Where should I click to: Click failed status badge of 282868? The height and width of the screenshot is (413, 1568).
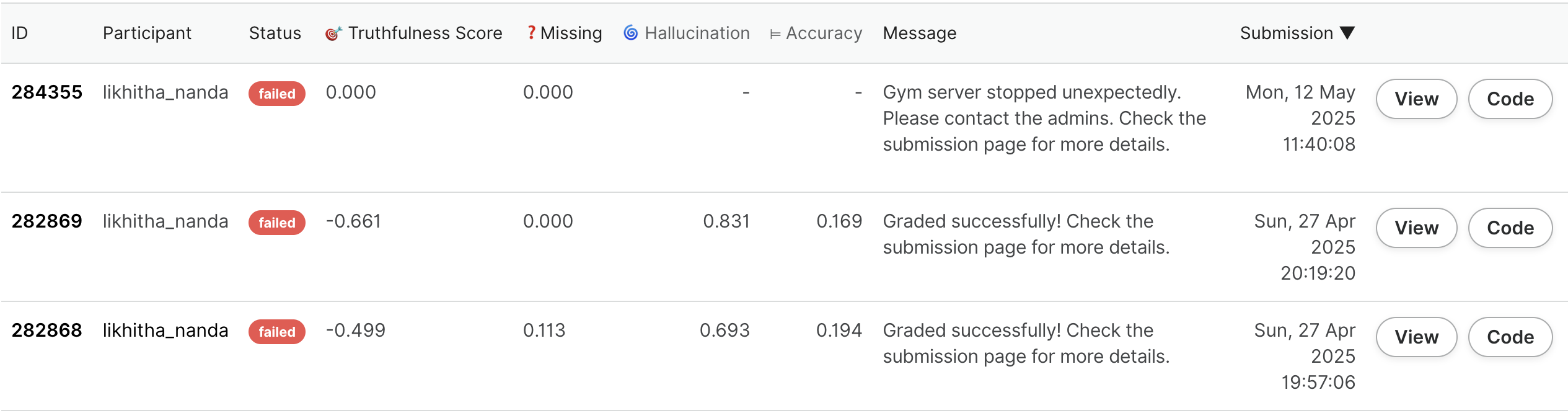coord(277,332)
